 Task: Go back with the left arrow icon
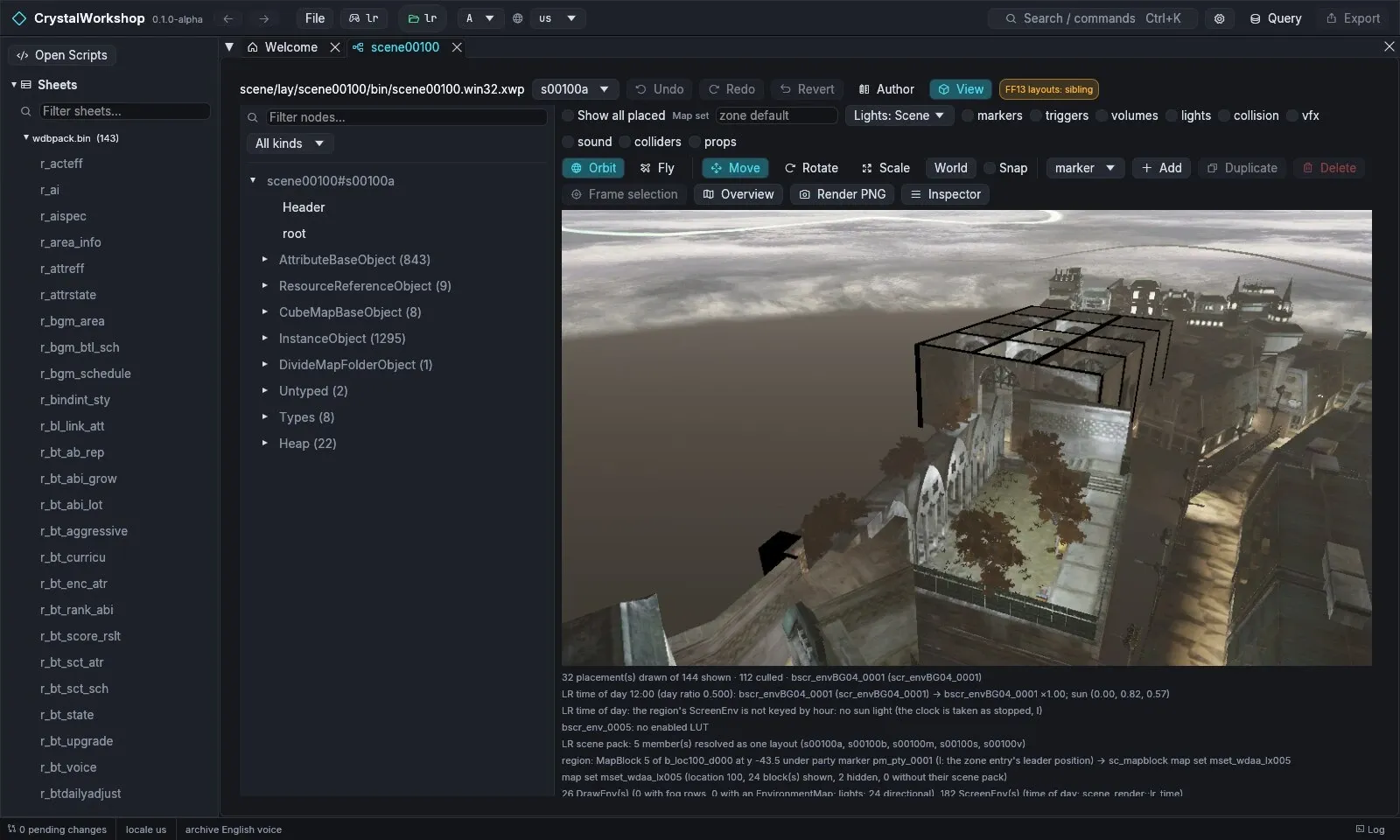point(227,18)
